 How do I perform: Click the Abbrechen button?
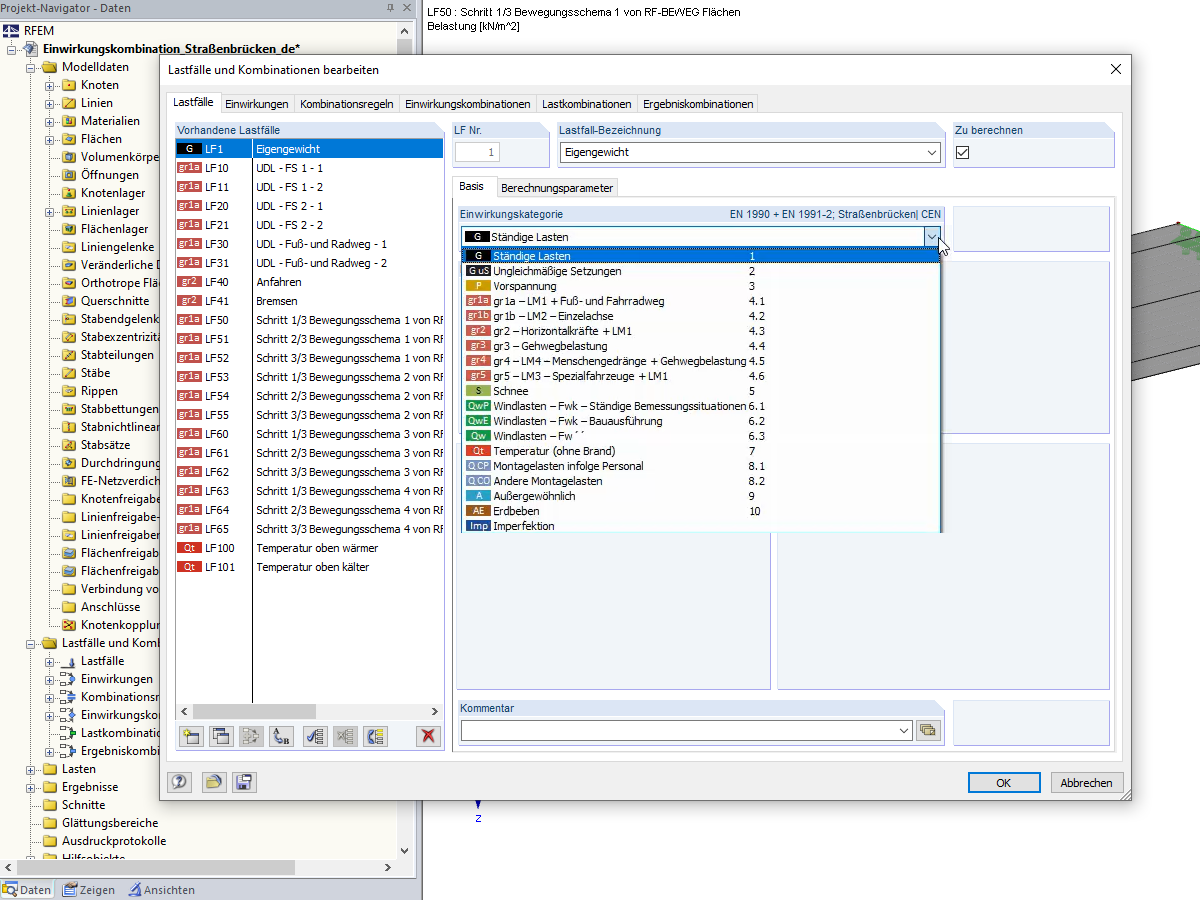[x=1086, y=783]
